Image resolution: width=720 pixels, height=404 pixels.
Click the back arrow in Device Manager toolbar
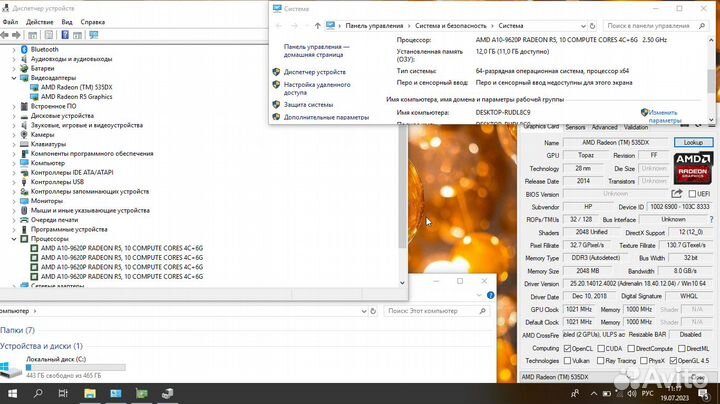pos(5,35)
